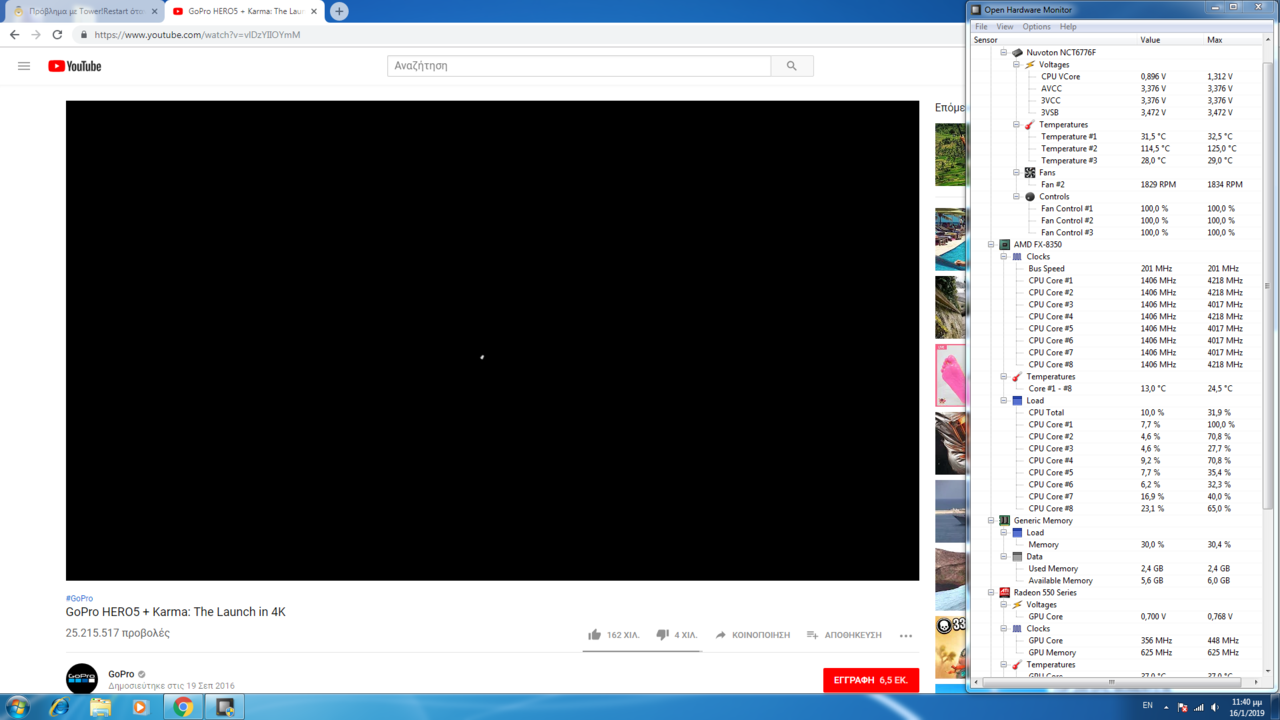
Task: Click the Max column header
Action: (x=1233, y=40)
